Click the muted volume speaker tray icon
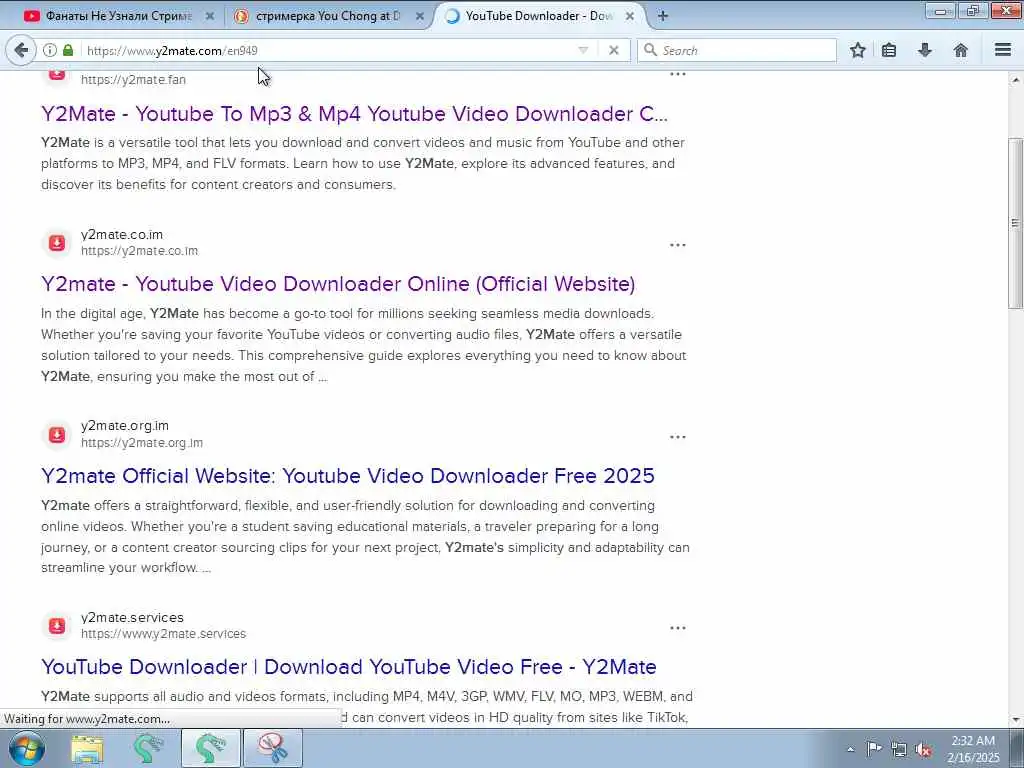1024x768 pixels. click(x=923, y=749)
